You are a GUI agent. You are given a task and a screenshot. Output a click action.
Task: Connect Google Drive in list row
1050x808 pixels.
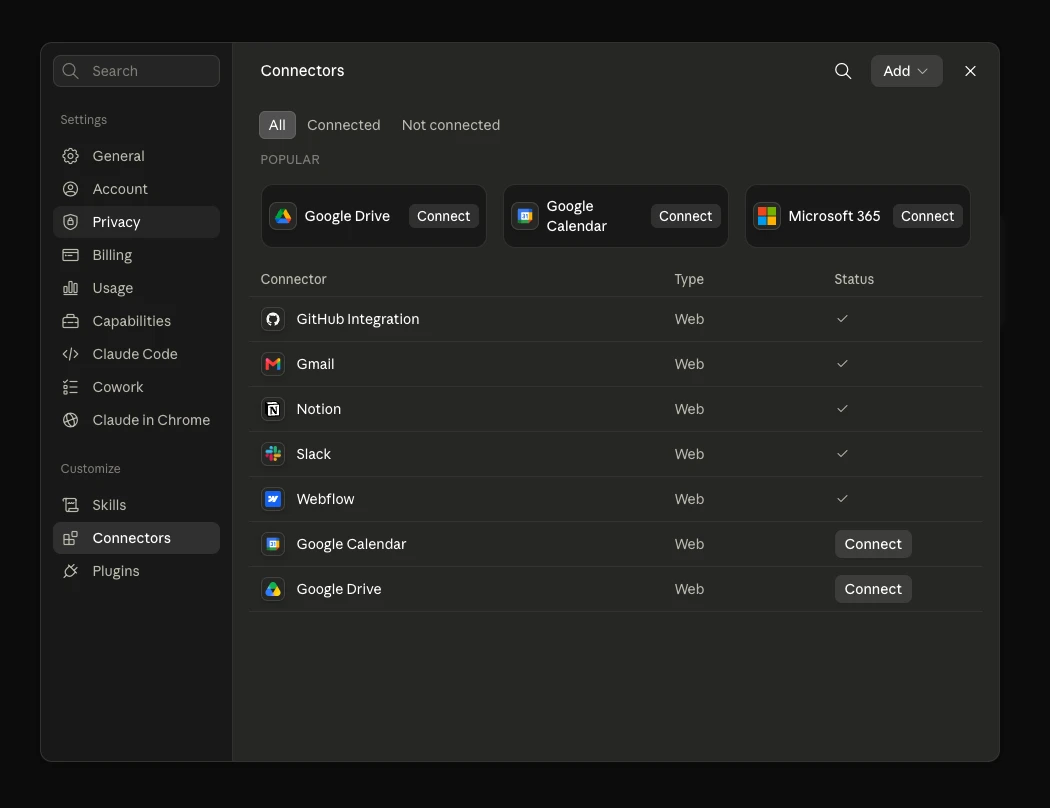(873, 589)
